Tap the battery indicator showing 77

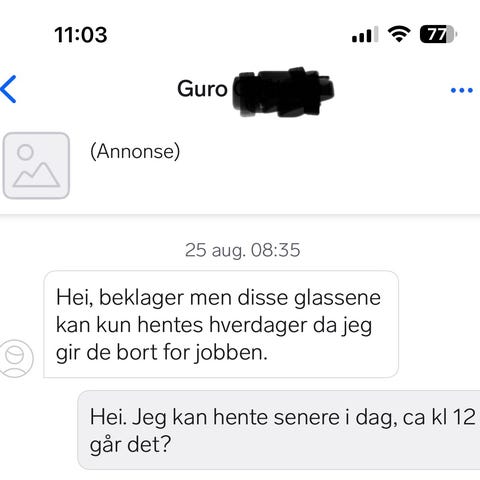pos(438,34)
